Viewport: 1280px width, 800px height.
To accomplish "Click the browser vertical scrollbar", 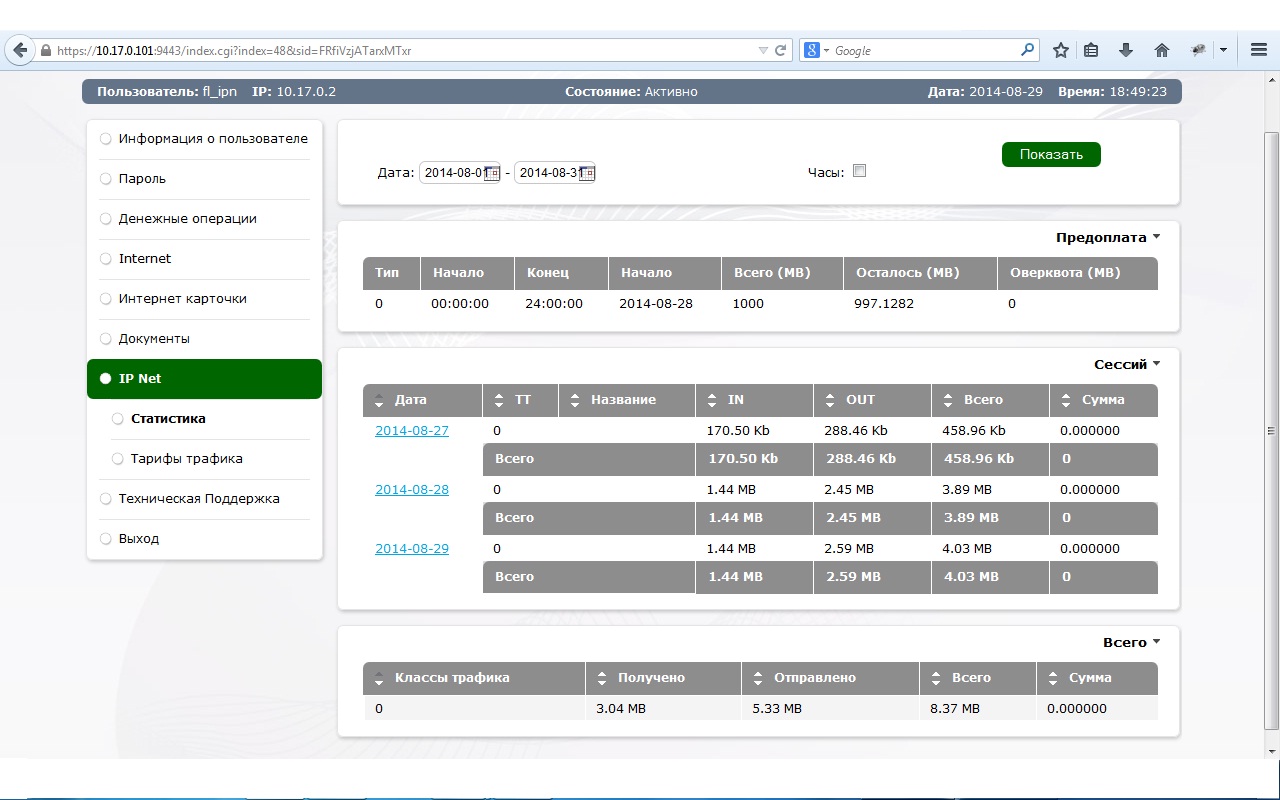I will coord(1271,430).
